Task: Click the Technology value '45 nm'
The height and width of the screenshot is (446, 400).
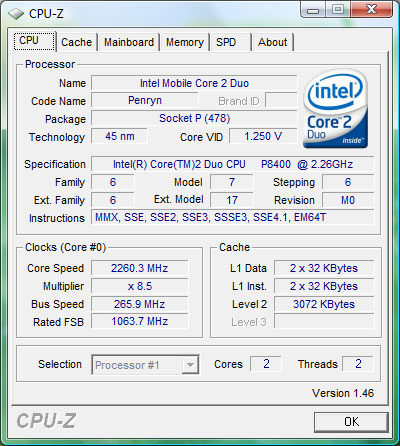Action: point(119,136)
